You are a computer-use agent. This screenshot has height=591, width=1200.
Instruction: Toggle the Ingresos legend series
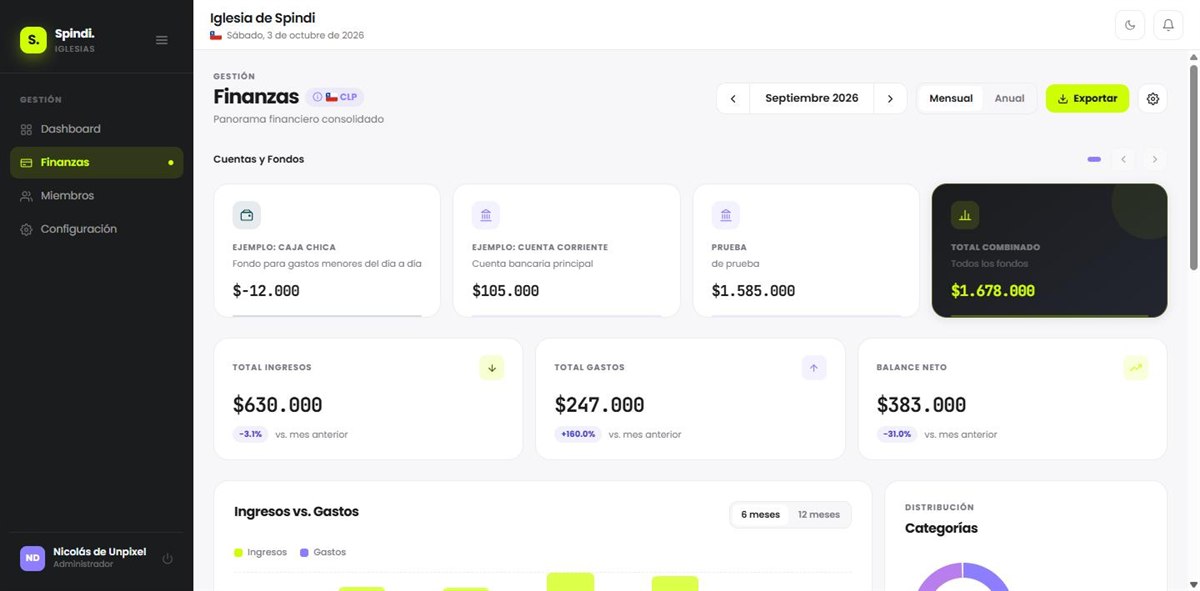(260, 552)
